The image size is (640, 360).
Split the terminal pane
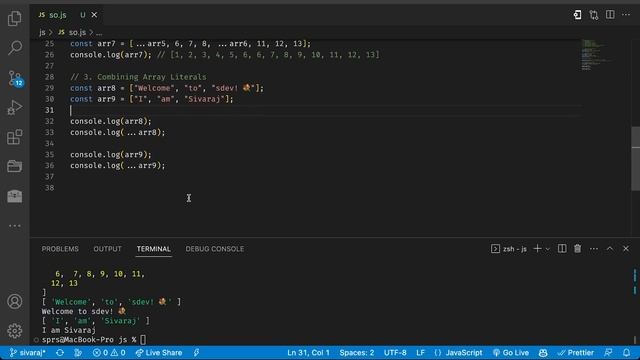click(562, 249)
